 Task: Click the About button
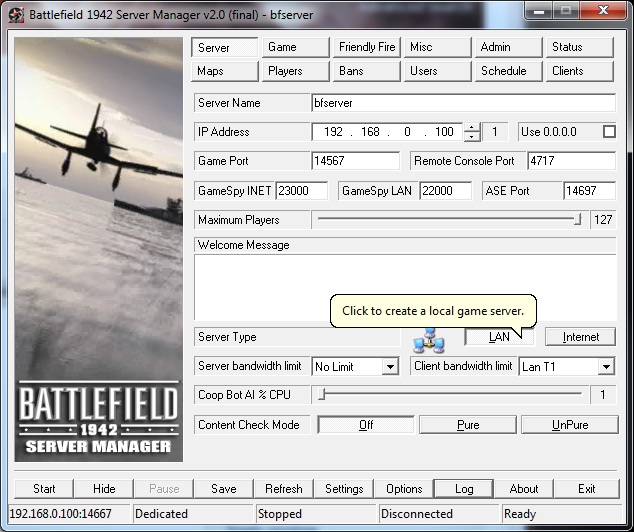pyautogui.click(x=524, y=489)
